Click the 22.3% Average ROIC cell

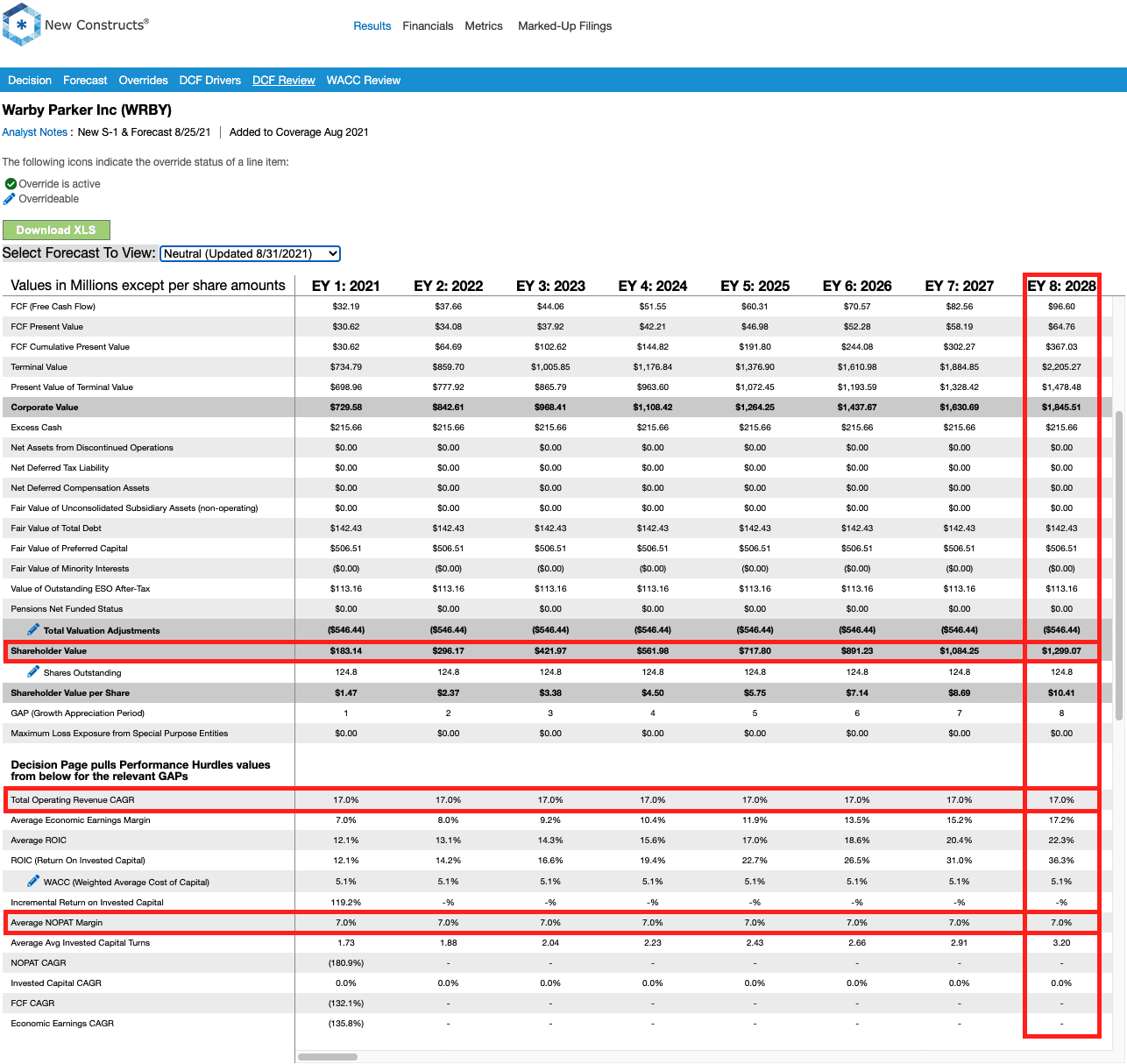pos(1061,841)
